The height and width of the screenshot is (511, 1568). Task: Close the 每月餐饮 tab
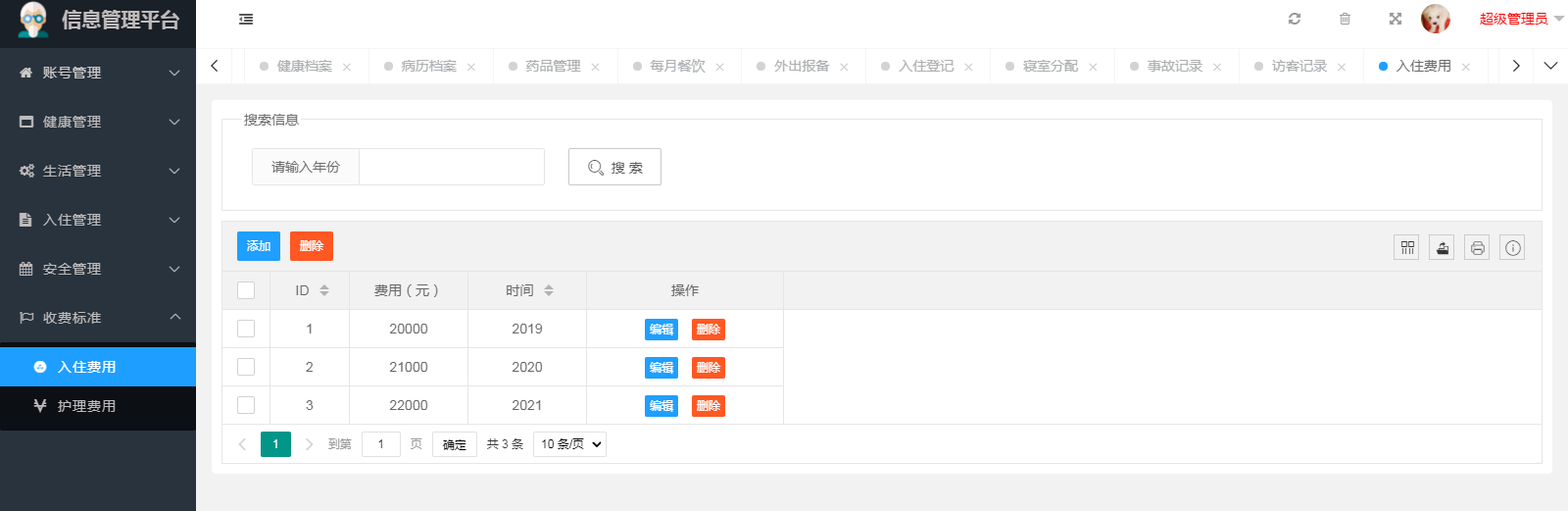[x=720, y=67]
